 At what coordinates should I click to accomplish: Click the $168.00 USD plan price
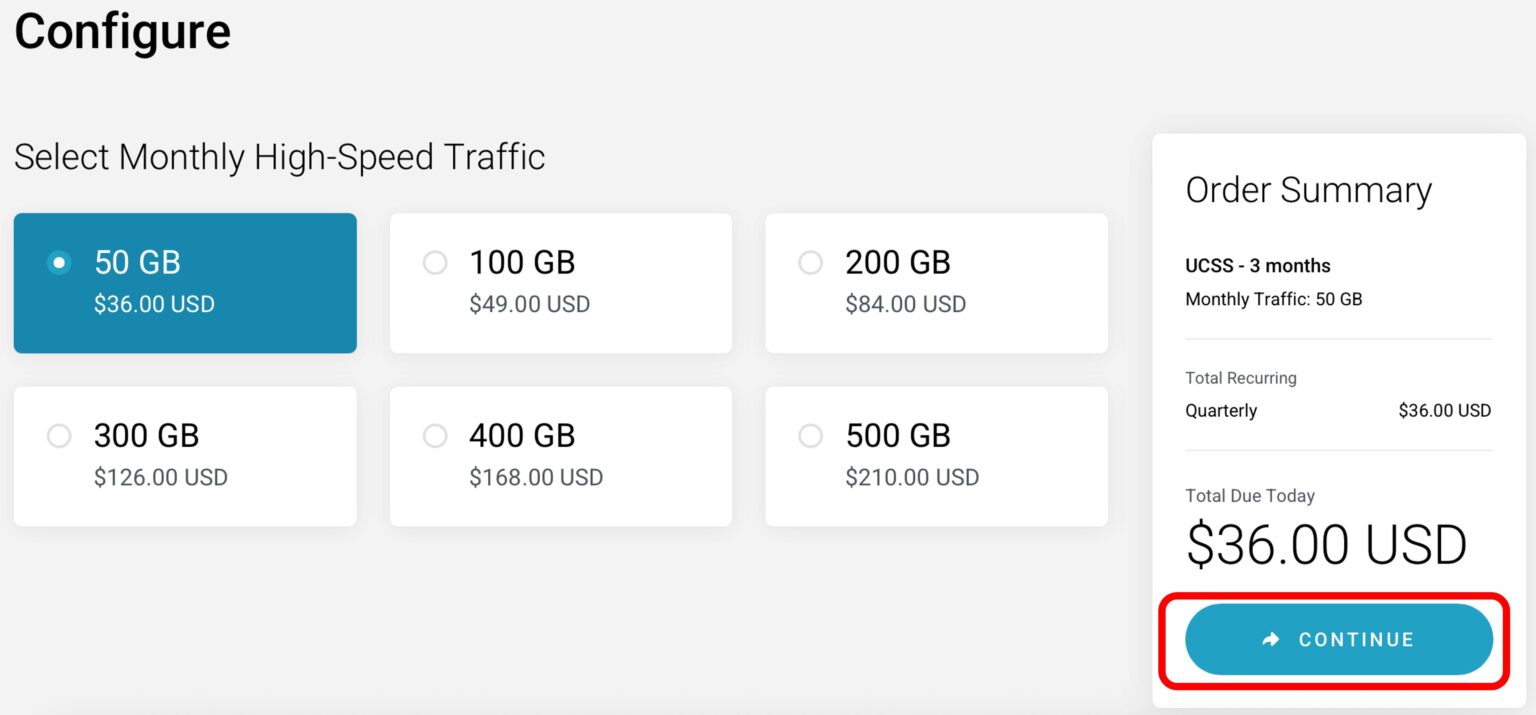point(536,477)
